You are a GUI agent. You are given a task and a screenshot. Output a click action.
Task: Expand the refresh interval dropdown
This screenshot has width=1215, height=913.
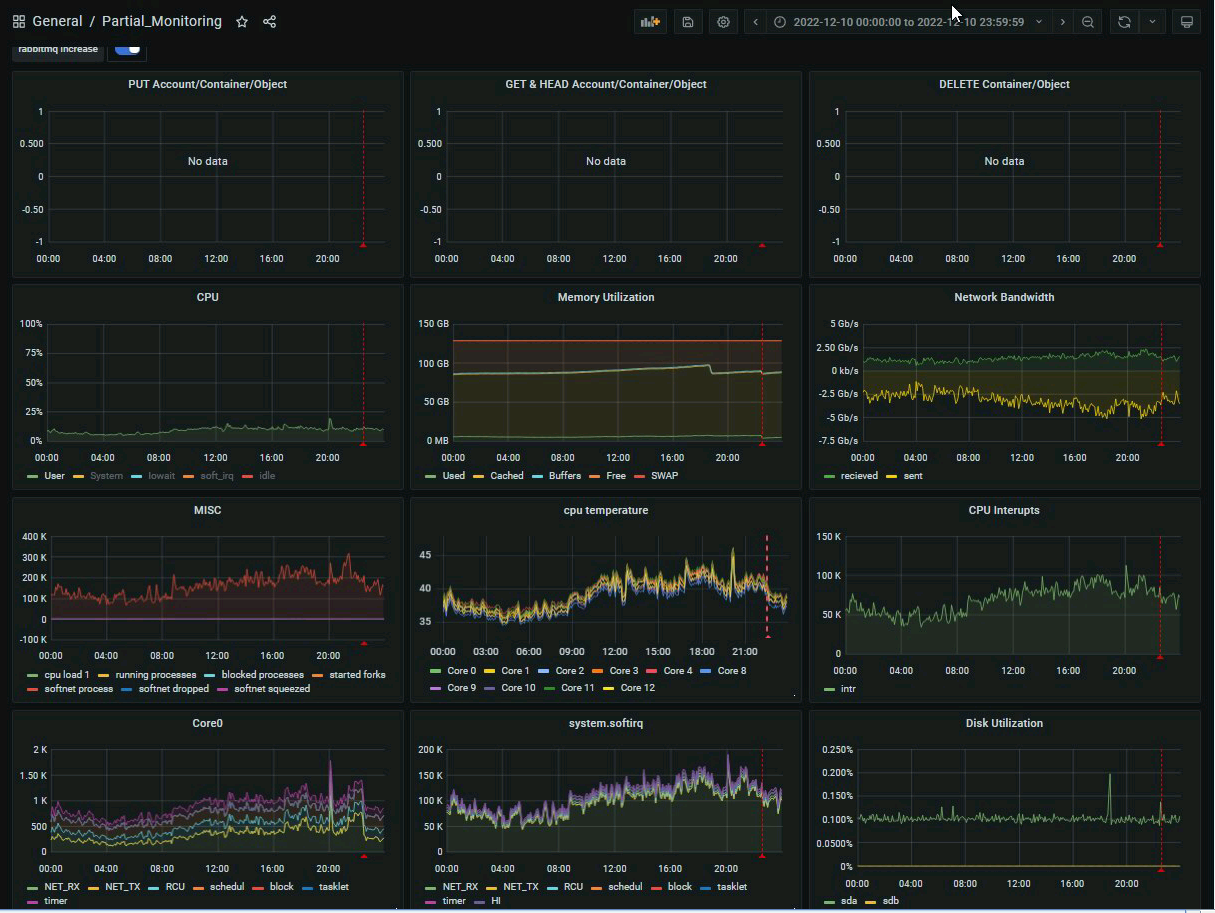1152,22
